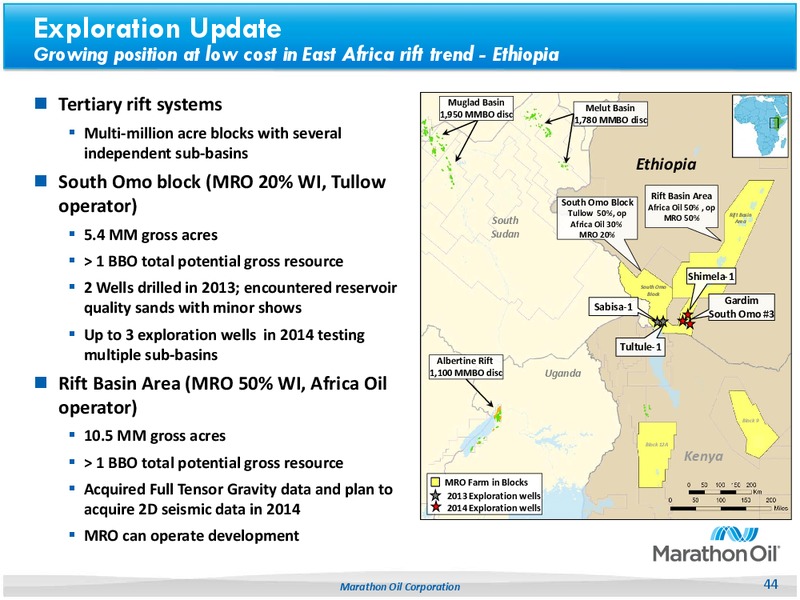
Task: Click the slide number 44
Action: 770,584
